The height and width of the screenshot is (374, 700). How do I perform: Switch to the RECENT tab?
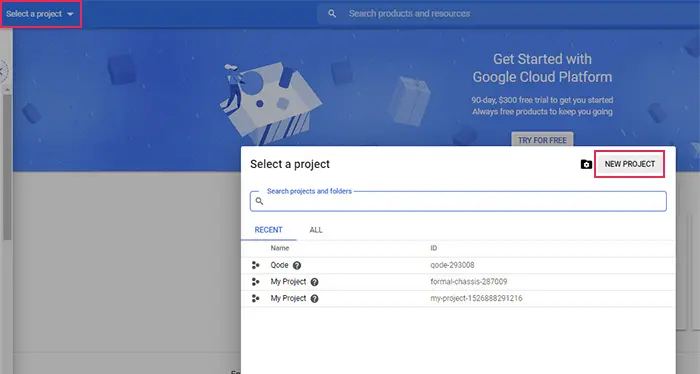coord(268,230)
